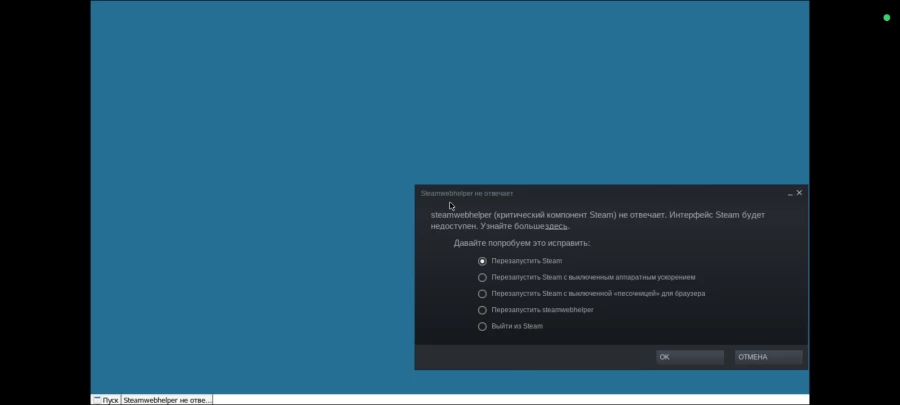Choose the "Выйти из Steam" option
This screenshot has height=405, width=900.
click(x=482, y=326)
